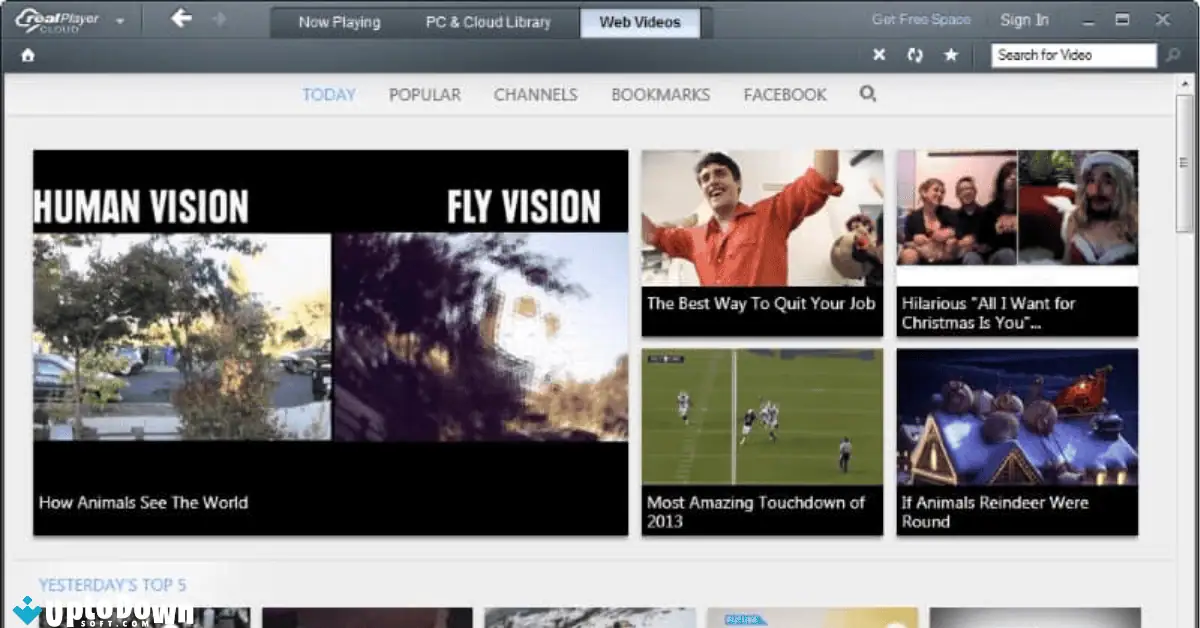Open the 'How Animals See The World' video
The width and height of the screenshot is (1200, 628).
(x=331, y=340)
